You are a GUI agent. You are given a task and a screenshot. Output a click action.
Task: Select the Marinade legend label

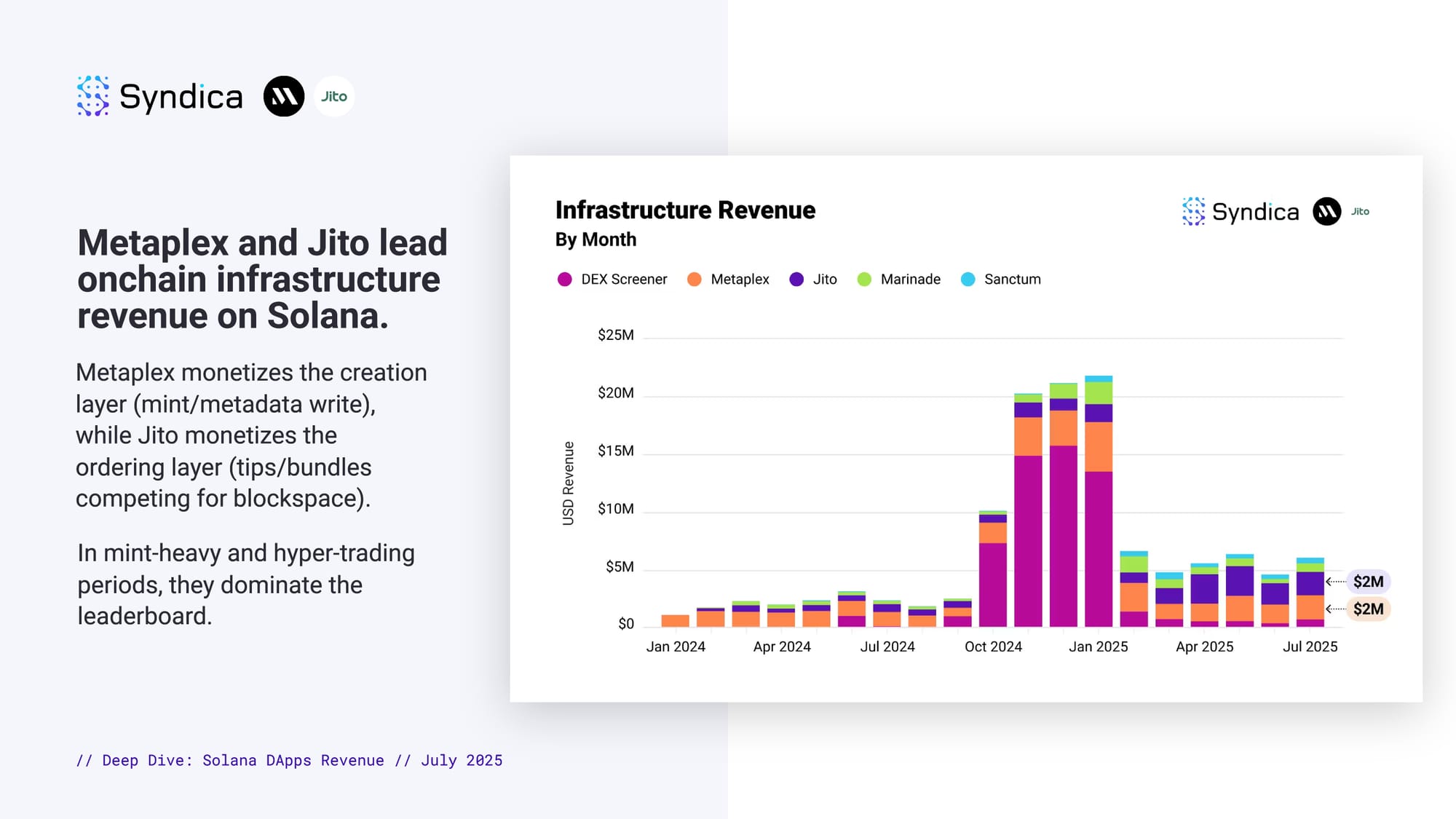click(910, 280)
